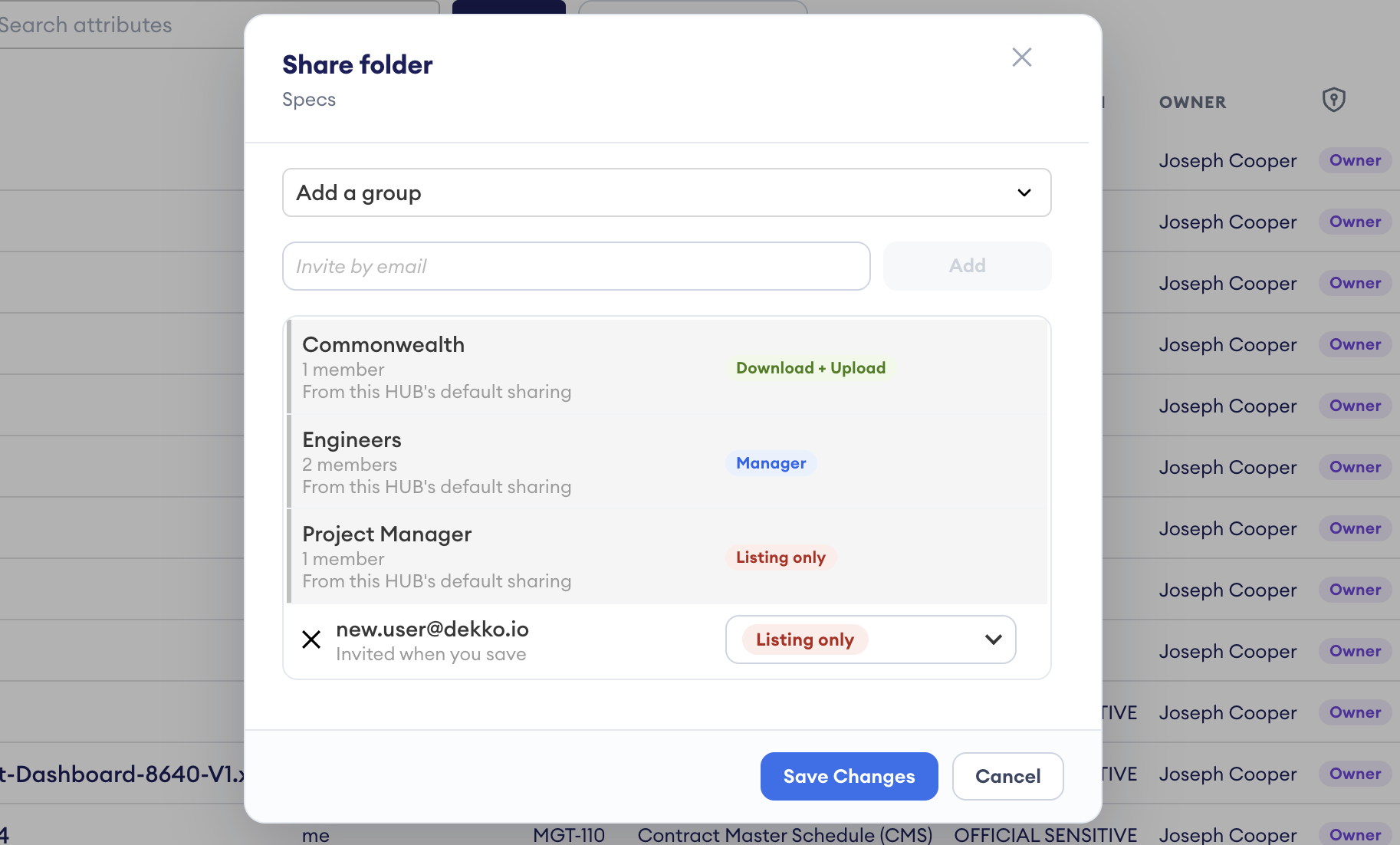
Task: Focus the Invite by email field
Action: [x=576, y=266]
